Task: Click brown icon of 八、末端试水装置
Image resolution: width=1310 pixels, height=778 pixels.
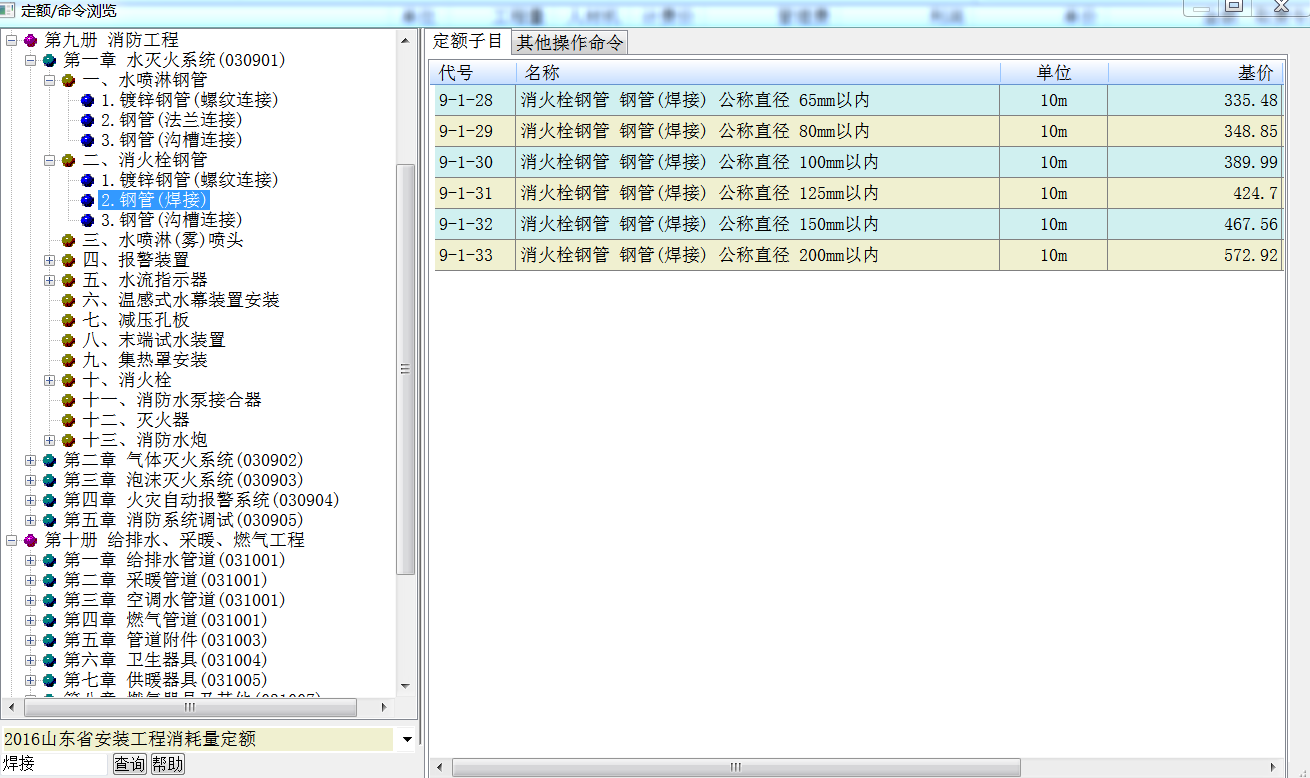Action: (68, 341)
